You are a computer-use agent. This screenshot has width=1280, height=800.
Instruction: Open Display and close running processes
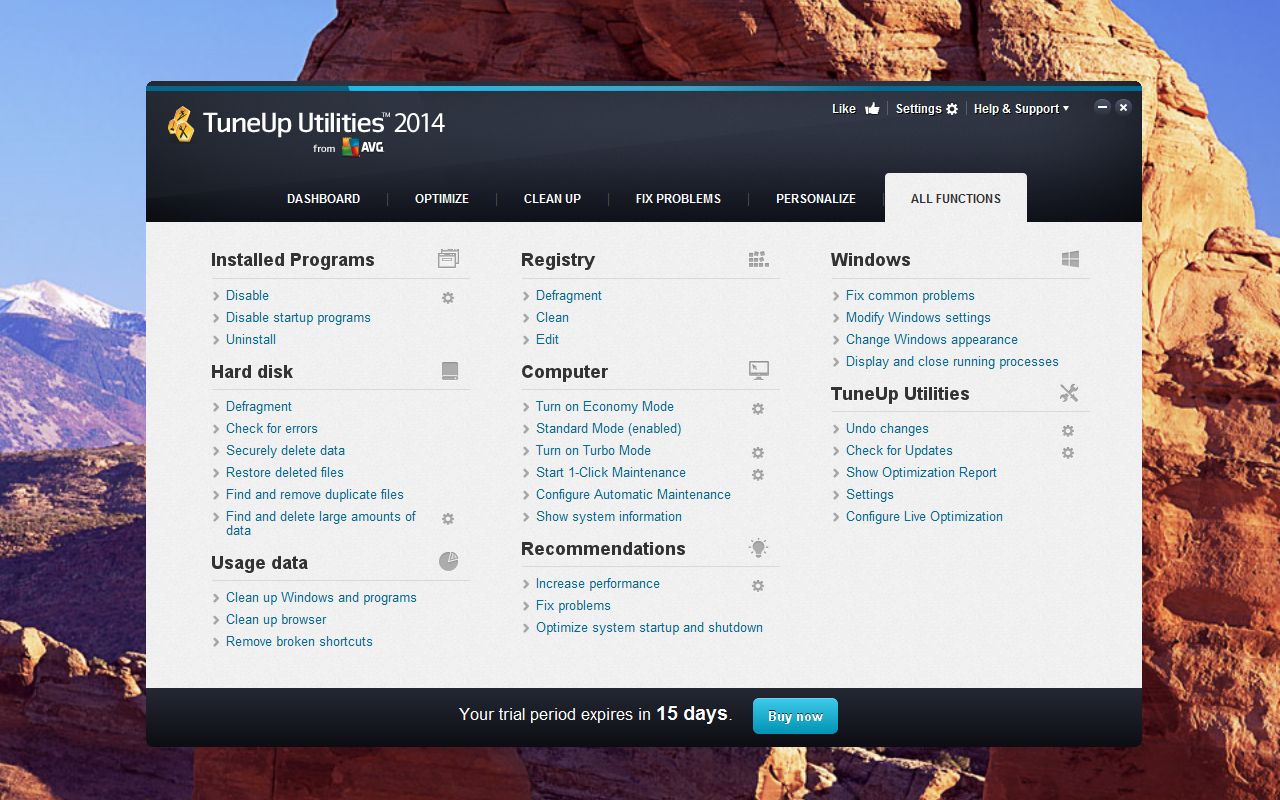point(952,361)
